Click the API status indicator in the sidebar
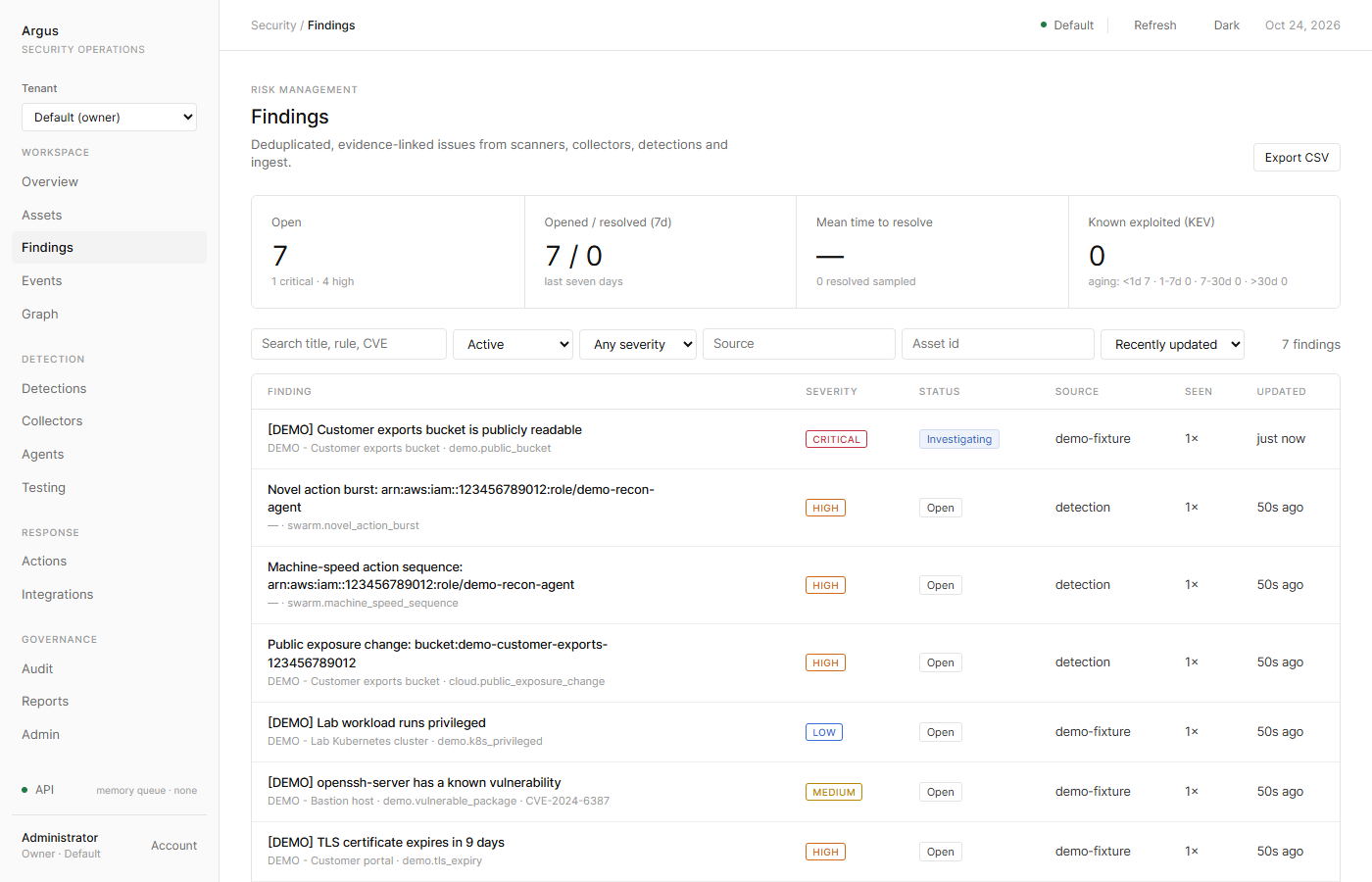 click(x=38, y=790)
